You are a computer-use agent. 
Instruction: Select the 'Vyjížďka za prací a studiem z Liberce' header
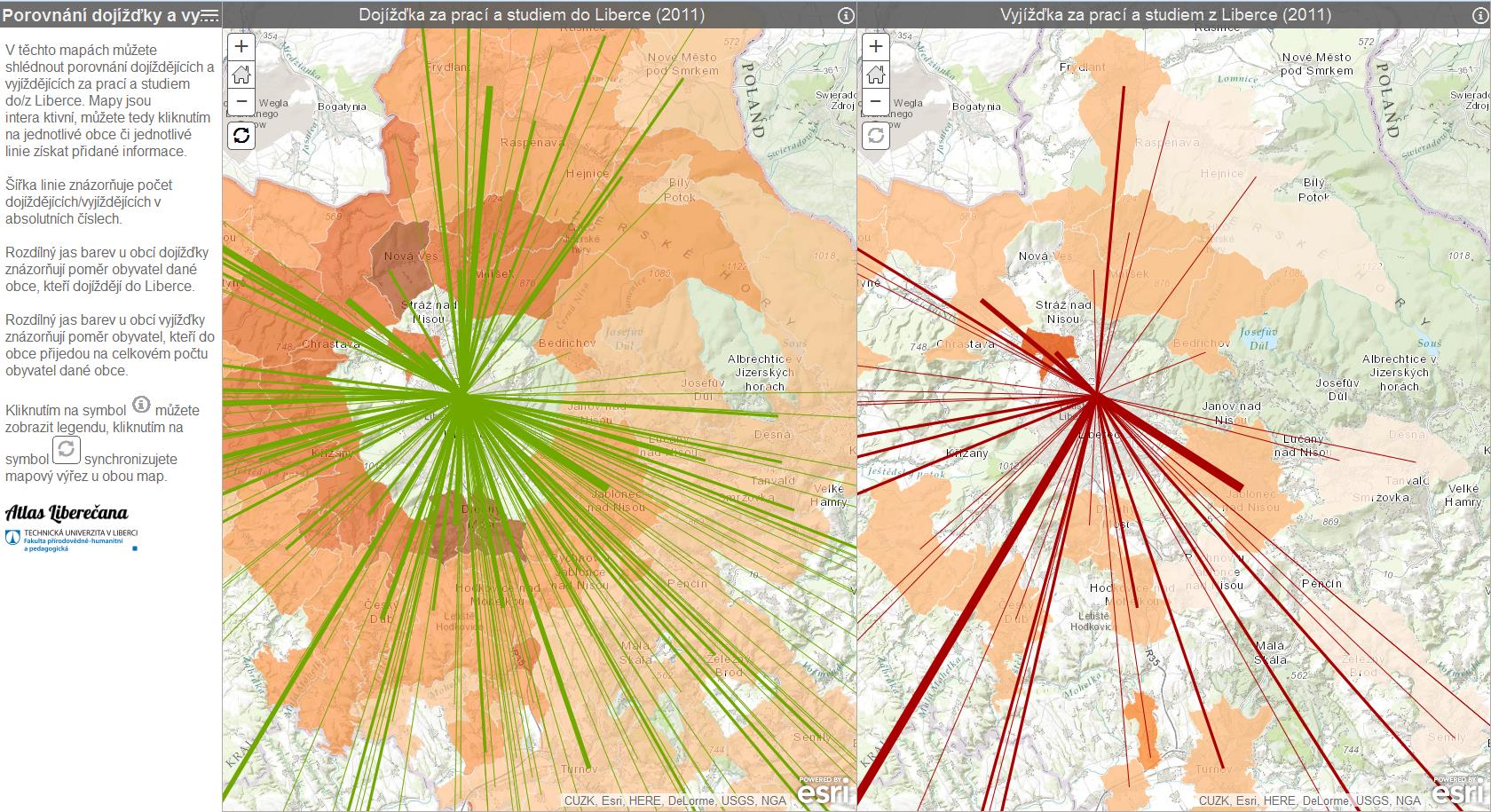(x=1165, y=14)
